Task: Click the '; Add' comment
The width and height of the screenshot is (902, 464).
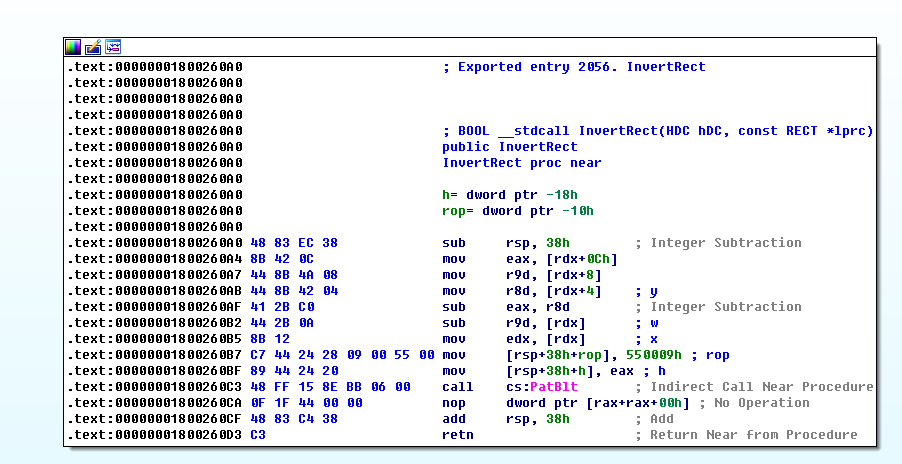Action: click(x=655, y=419)
